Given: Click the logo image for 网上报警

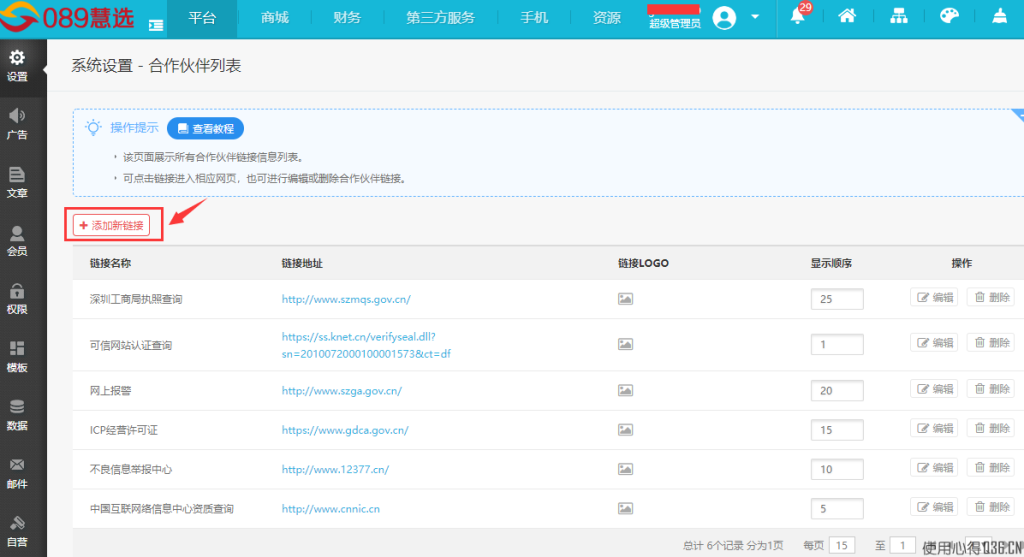Looking at the screenshot, I should (x=626, y=390).
